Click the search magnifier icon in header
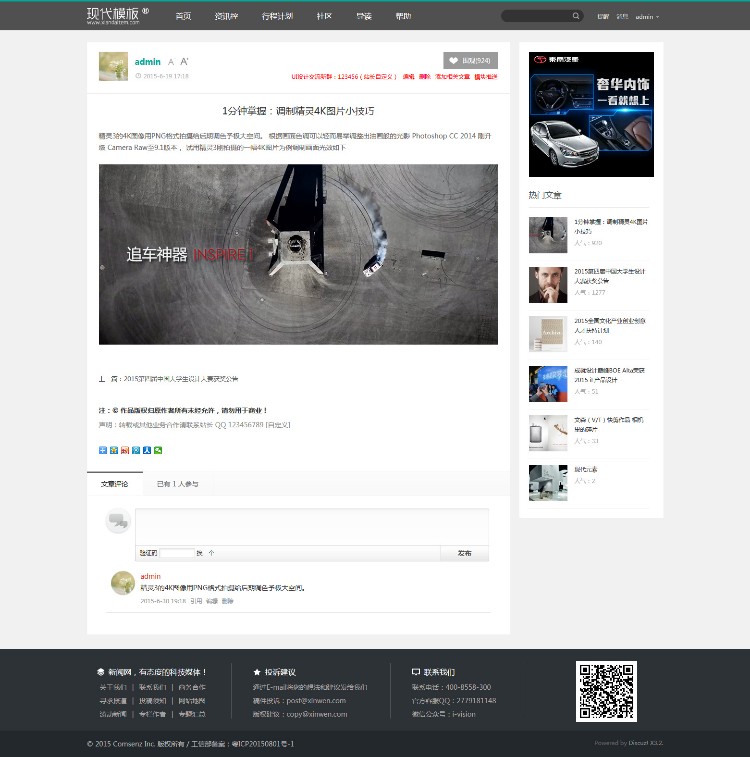Viewport: 750px width, 757px height. tap(576, 16)
